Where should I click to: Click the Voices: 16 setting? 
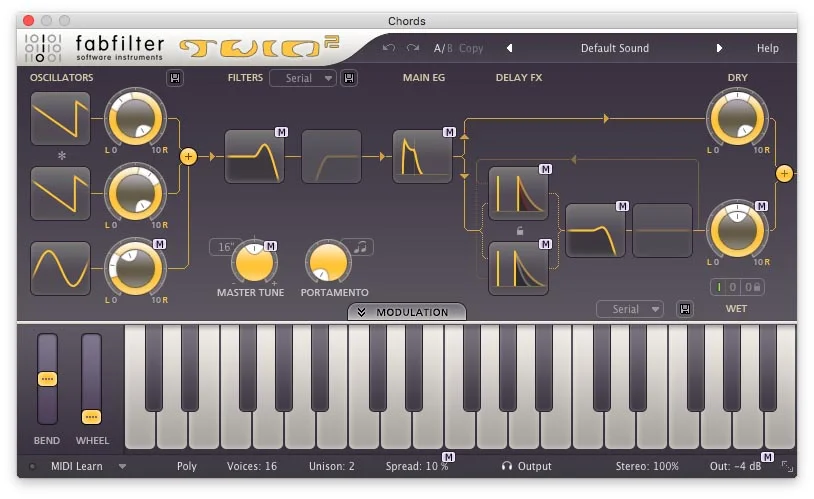tap(252, 466)
